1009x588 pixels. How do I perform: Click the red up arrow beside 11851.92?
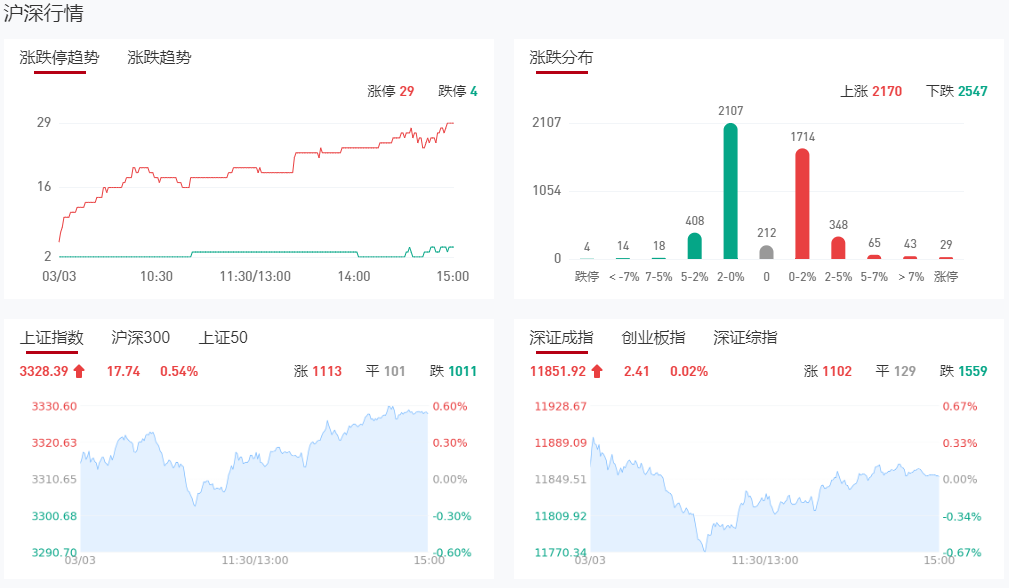click(597, 371)
